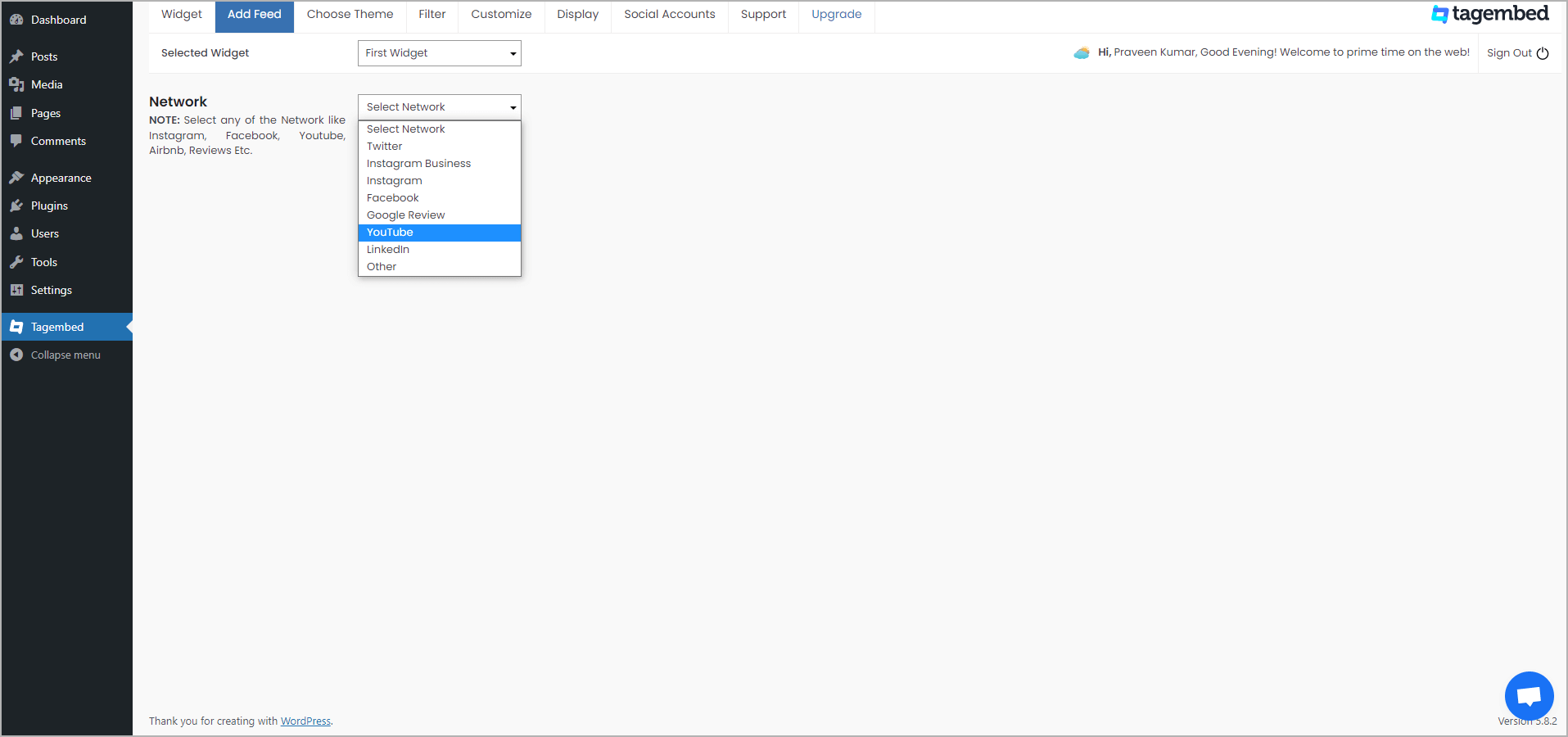
Task: Open the blue chat support bubble
Action: [x=1529, y=696]
